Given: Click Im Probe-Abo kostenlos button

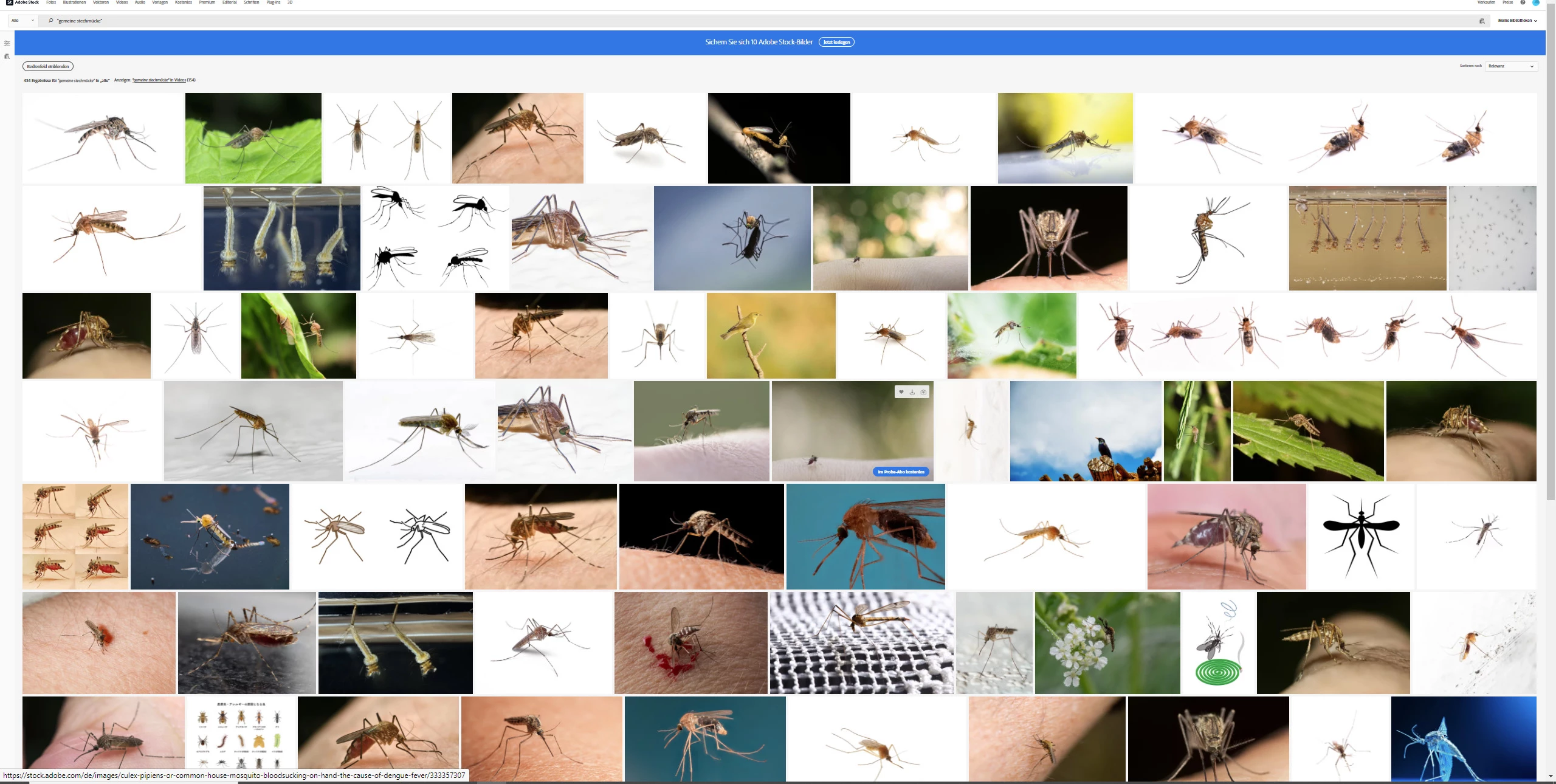Looking at the screenshot, I should (901, 472).
